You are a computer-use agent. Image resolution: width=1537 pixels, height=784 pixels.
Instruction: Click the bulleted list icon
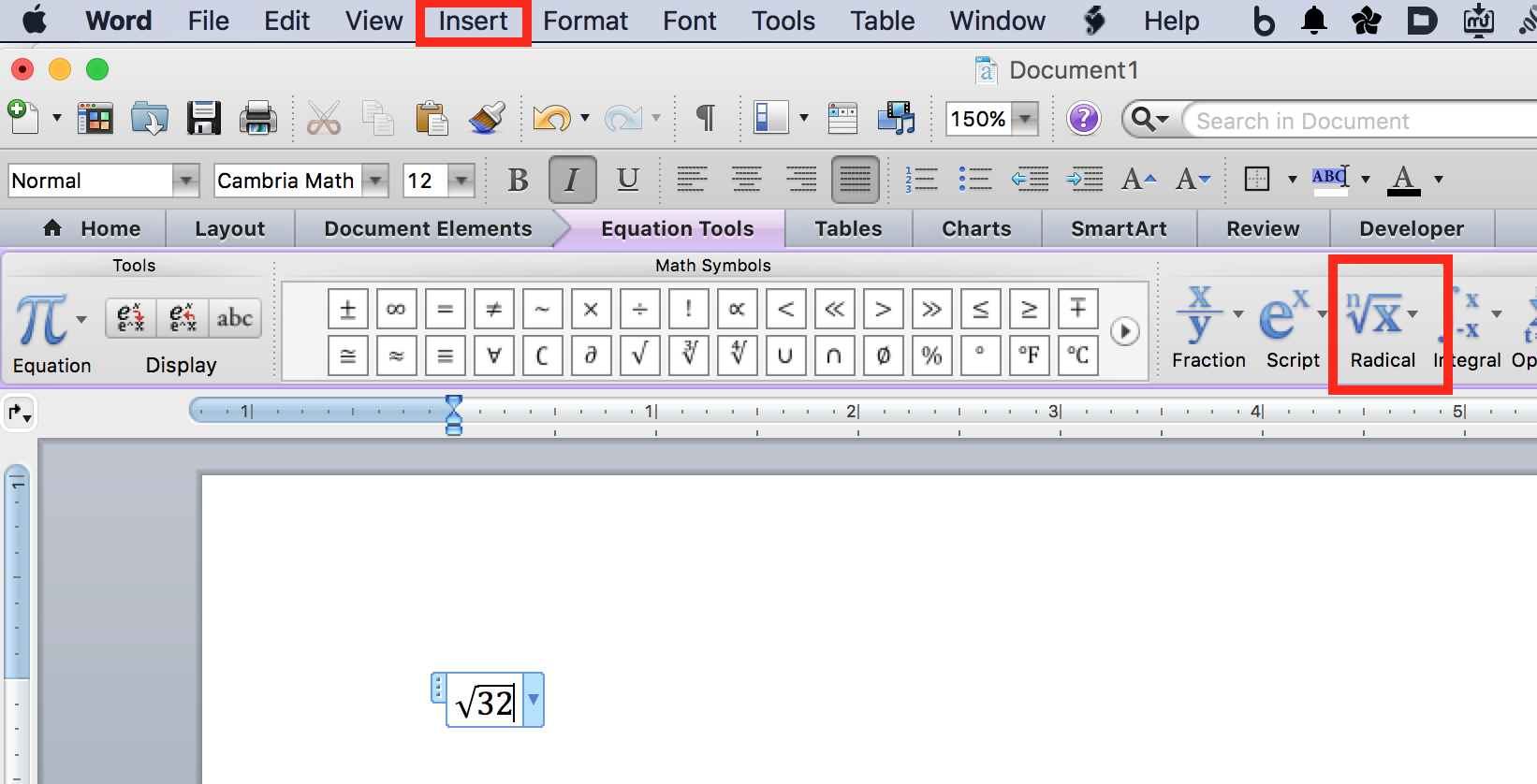(975, 179)
